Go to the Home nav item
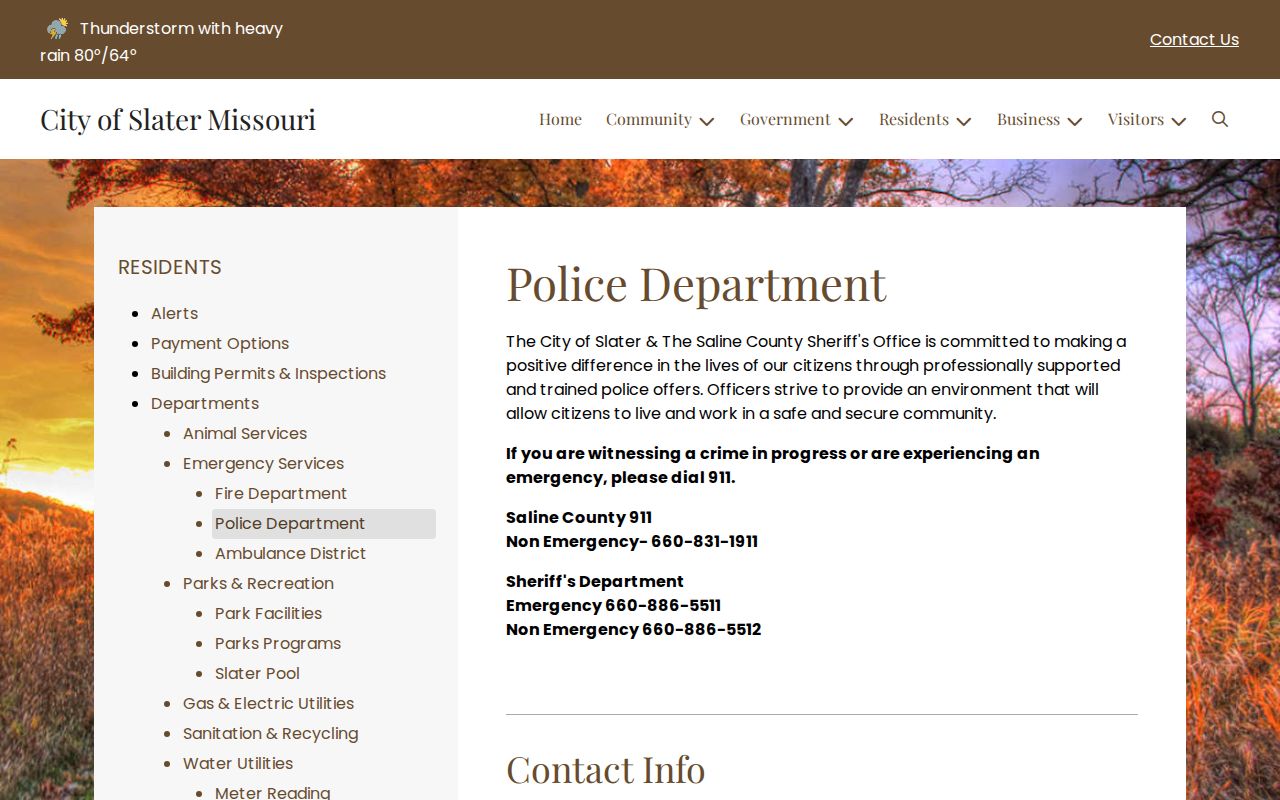 coord(560,119)
